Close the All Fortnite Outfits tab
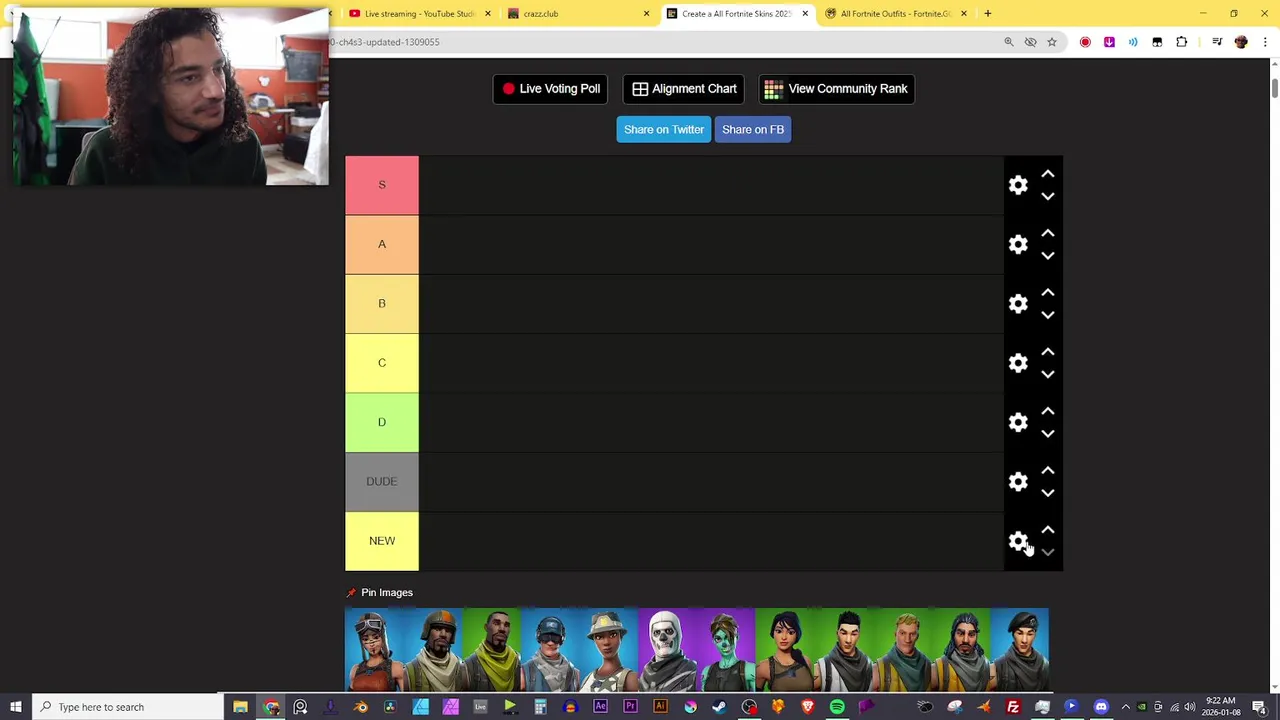The image size is (1280, 720). (x=963, y=14)
